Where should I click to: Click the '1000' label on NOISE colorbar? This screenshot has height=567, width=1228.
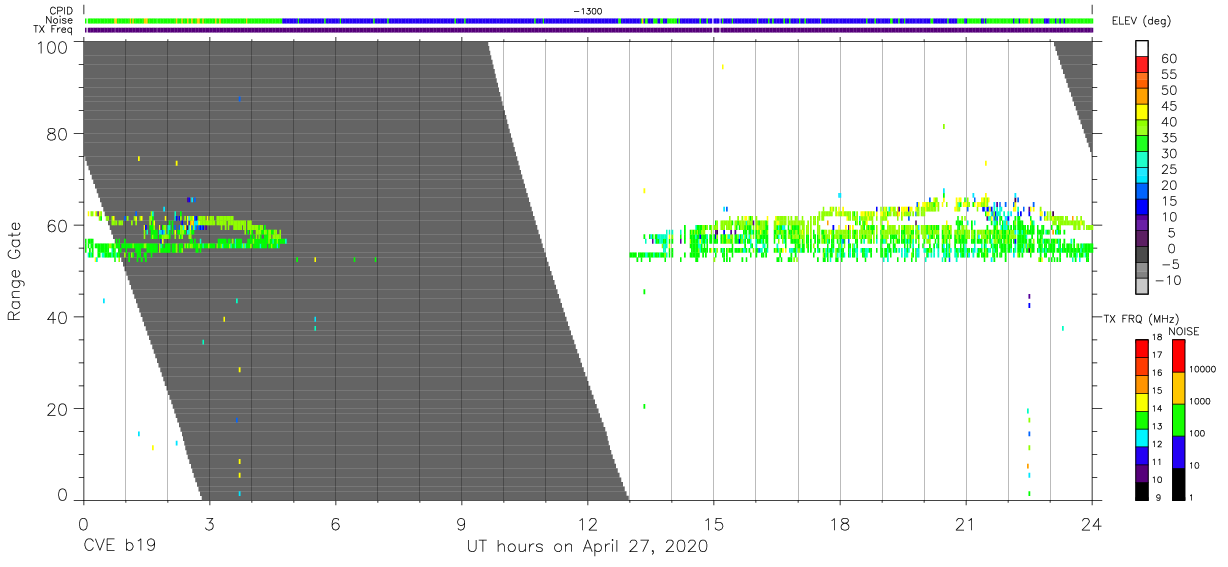1202,402
